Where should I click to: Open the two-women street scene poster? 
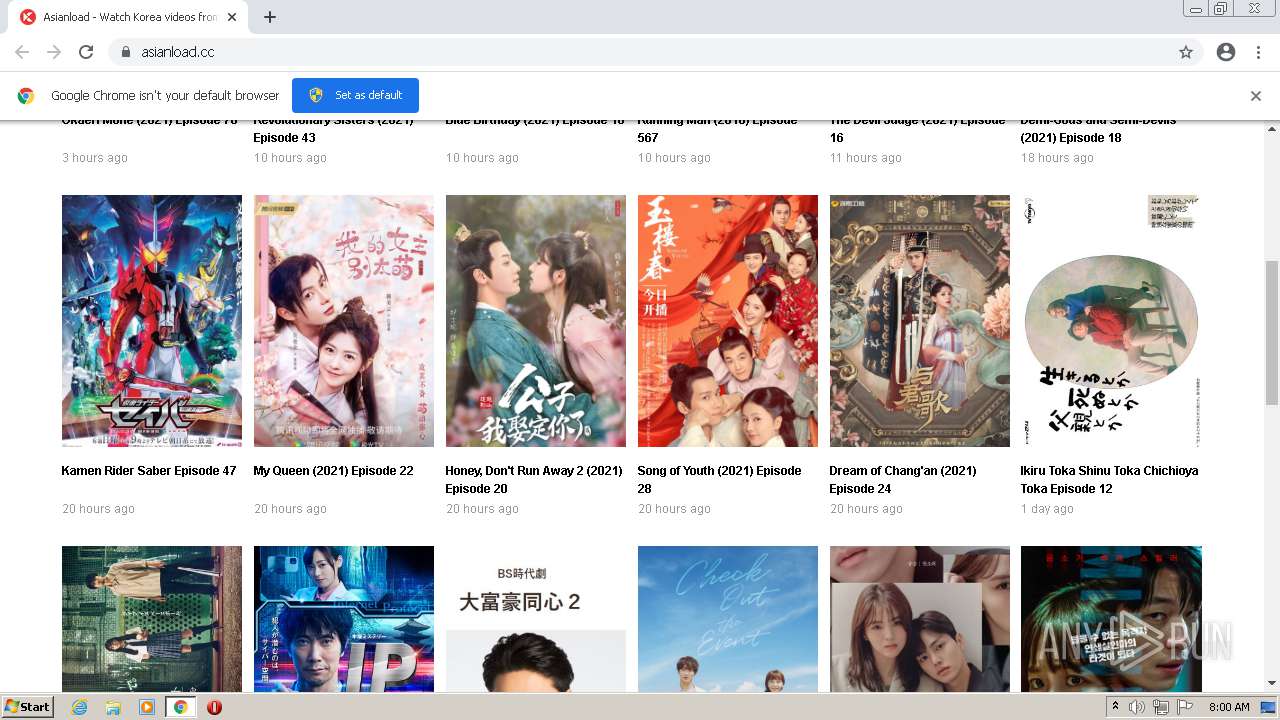(152, 619)
